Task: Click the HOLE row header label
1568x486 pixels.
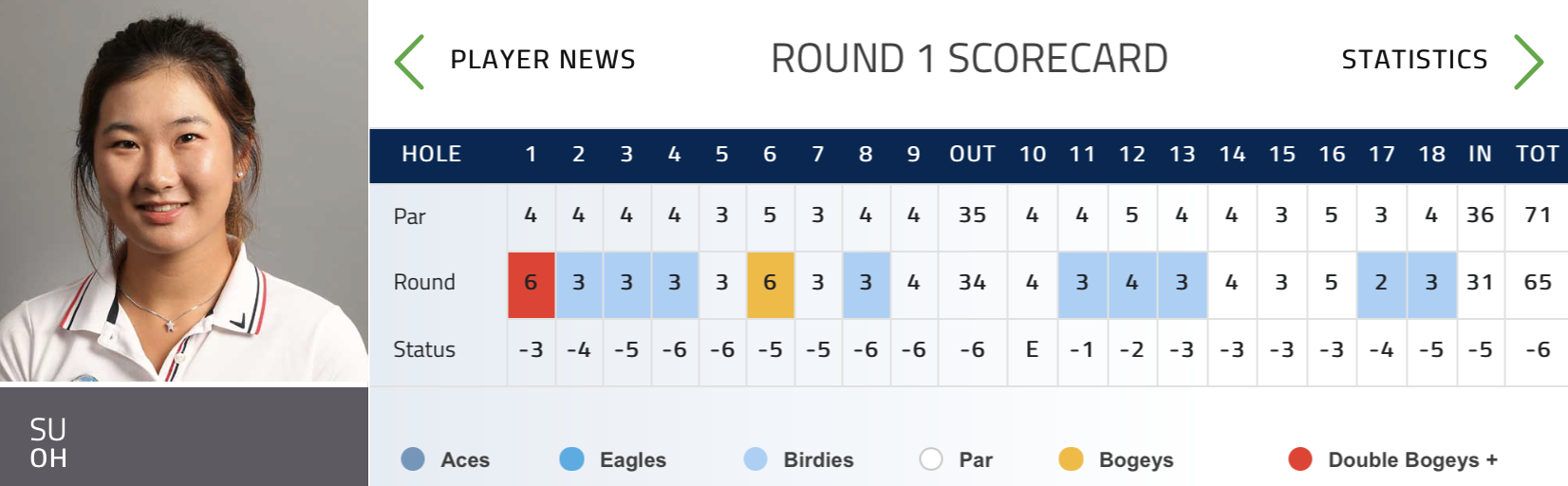Action: (x=431, y=155)
